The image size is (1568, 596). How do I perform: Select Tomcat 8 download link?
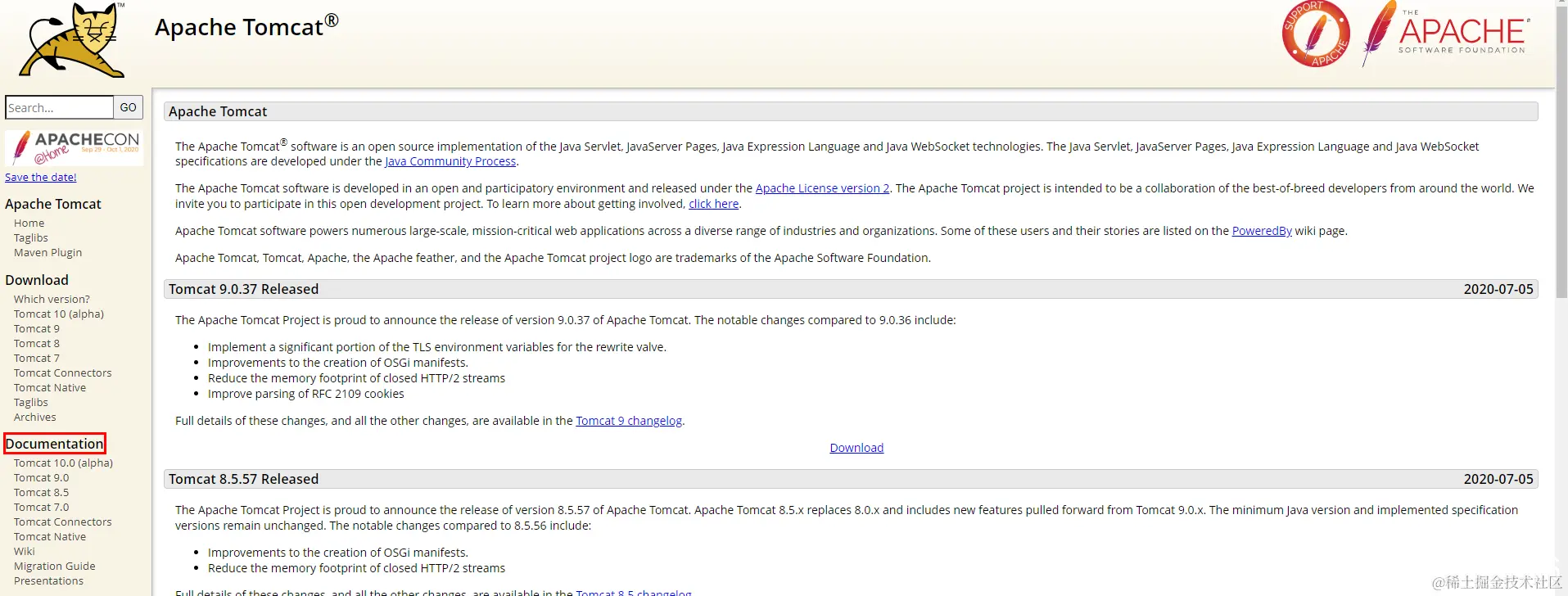coord(37,343)
